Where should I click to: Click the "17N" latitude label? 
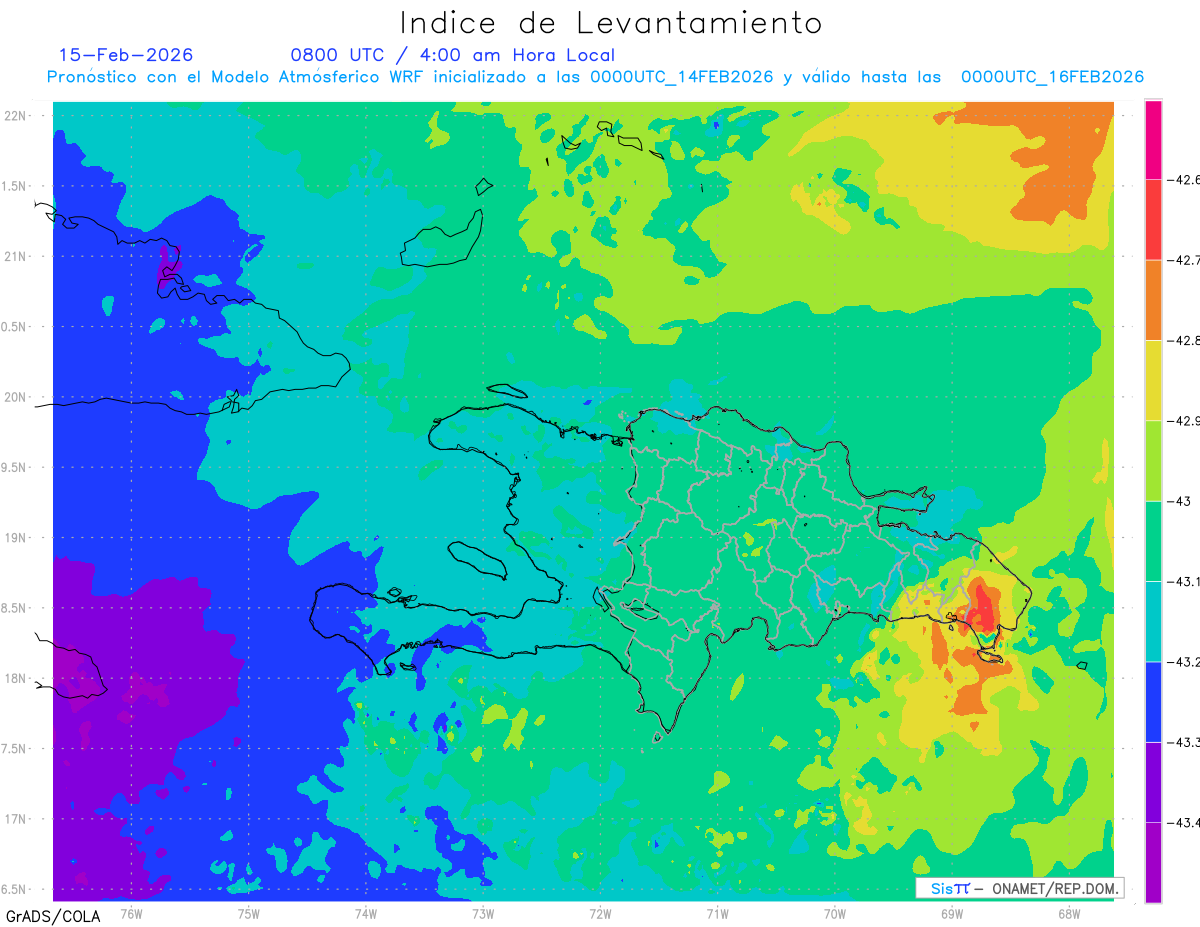(x=16, y=819)
